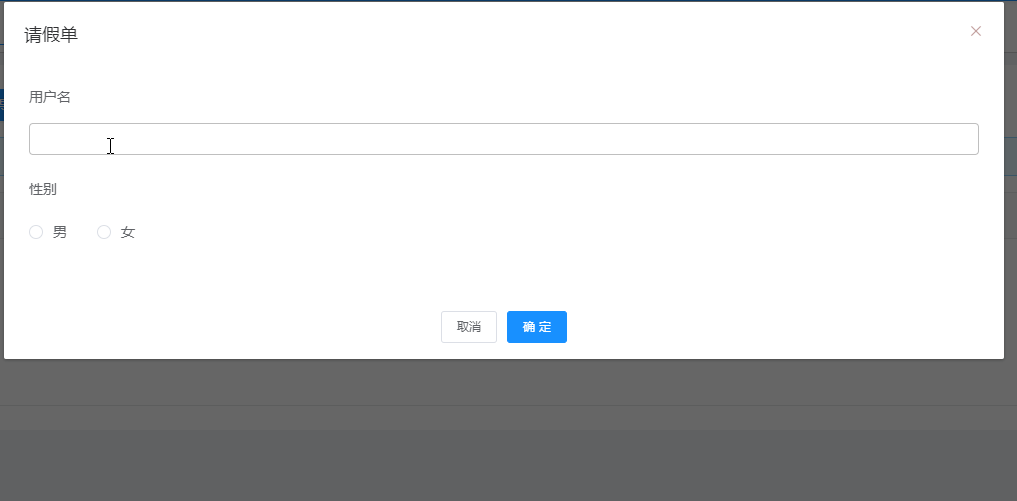Click the 确 character on the blue button

529,327
